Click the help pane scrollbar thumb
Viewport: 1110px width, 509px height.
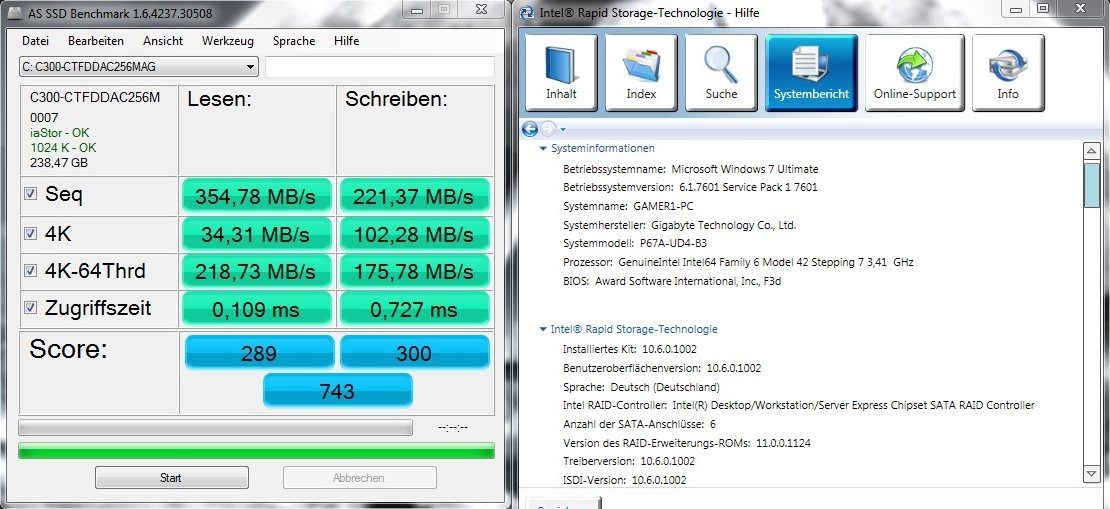coord(1092,184)
